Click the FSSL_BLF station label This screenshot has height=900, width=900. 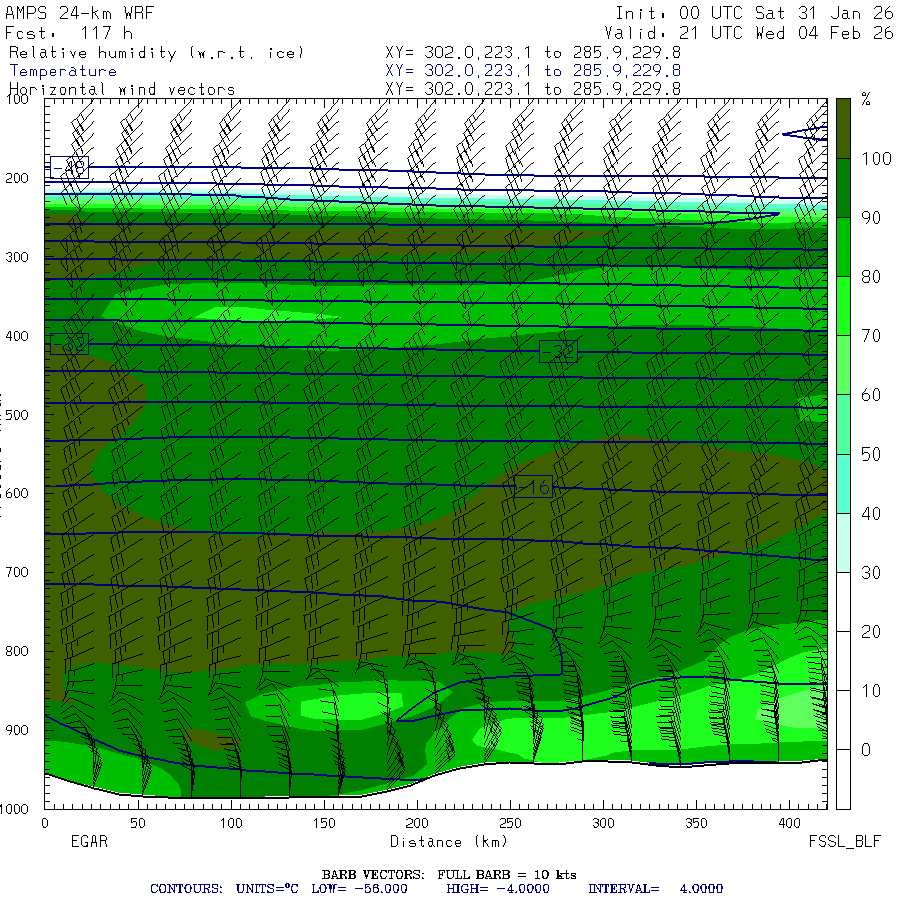pos(845,842)
